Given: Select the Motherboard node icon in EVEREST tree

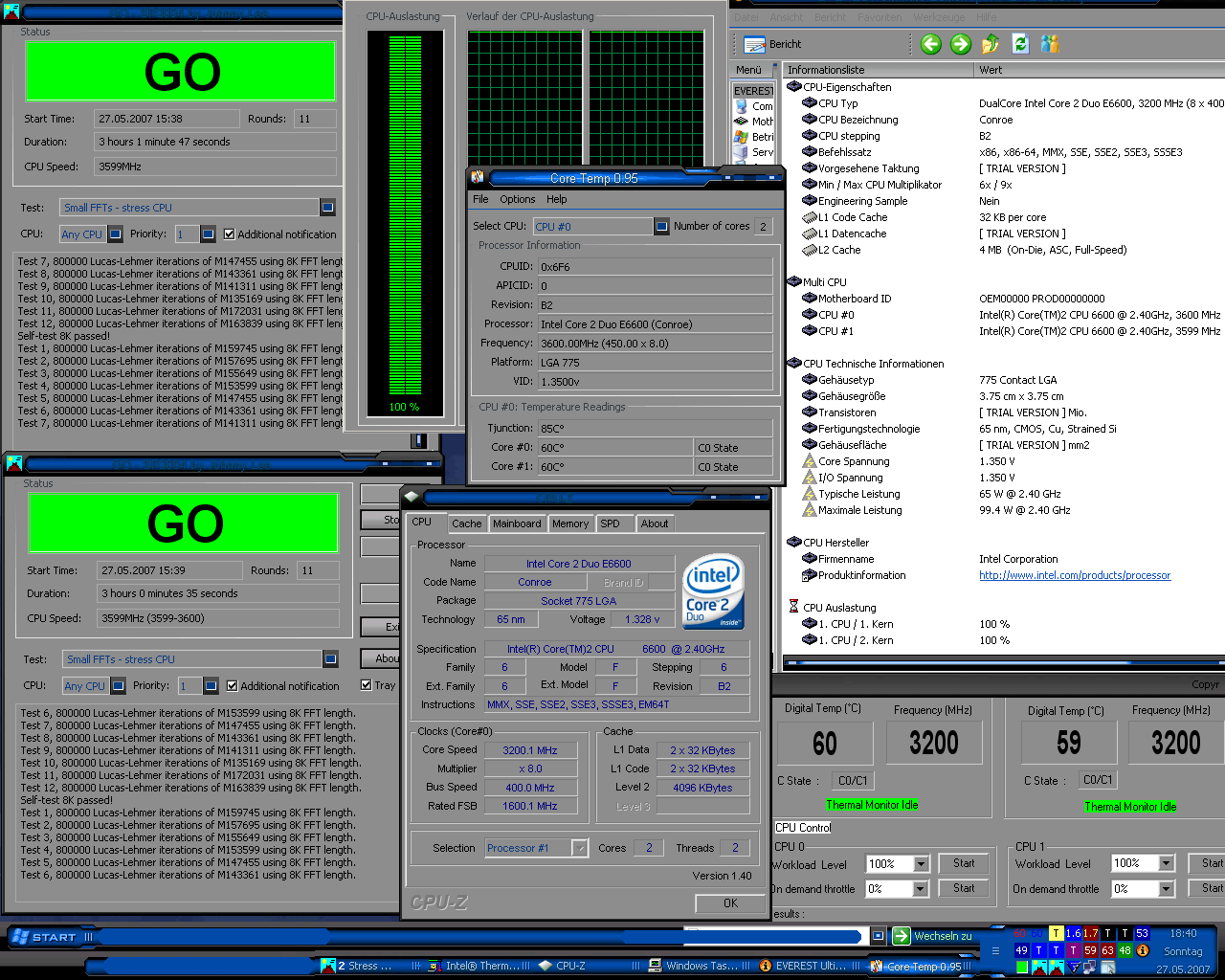Looking at the screenshot, I should pos(741,122).
